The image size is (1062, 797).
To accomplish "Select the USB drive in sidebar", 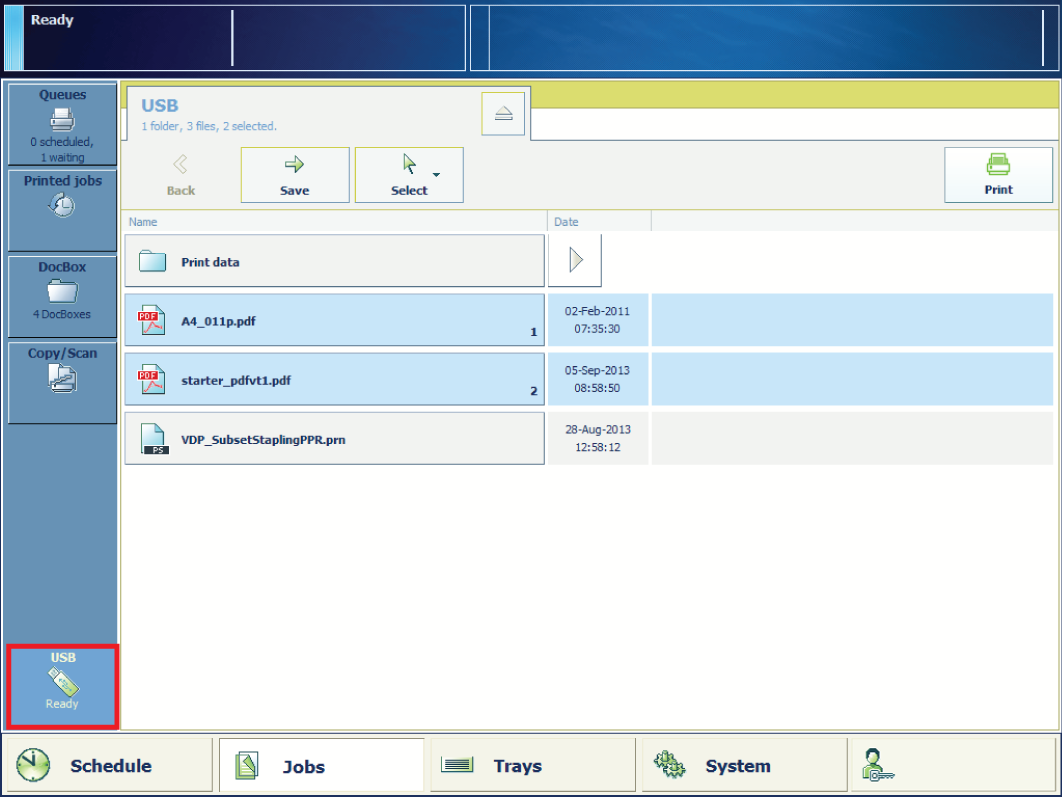I will coord(62,686).
